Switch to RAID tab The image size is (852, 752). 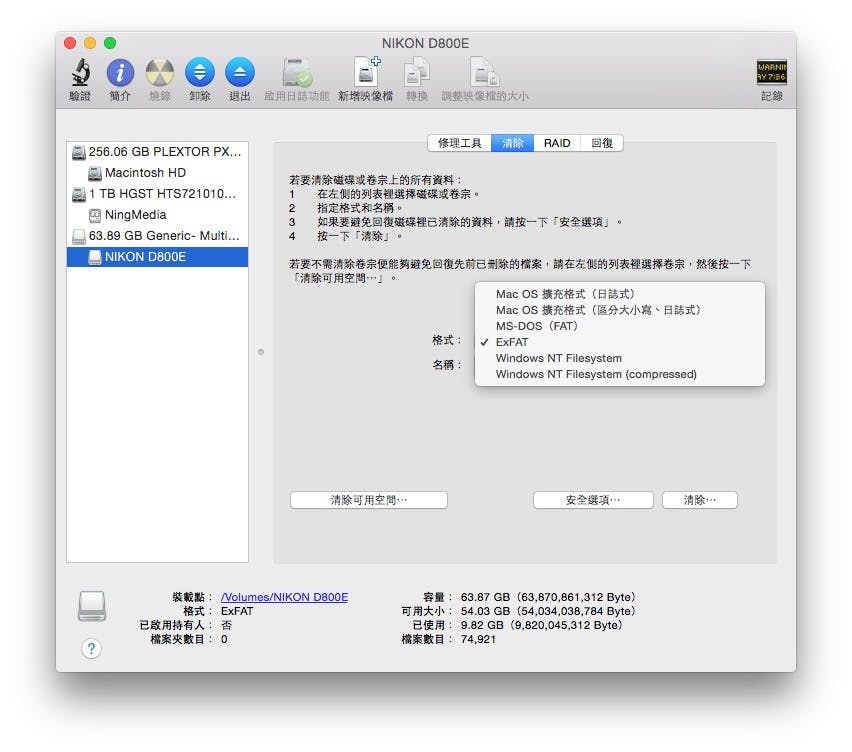[x=557, y=143]
